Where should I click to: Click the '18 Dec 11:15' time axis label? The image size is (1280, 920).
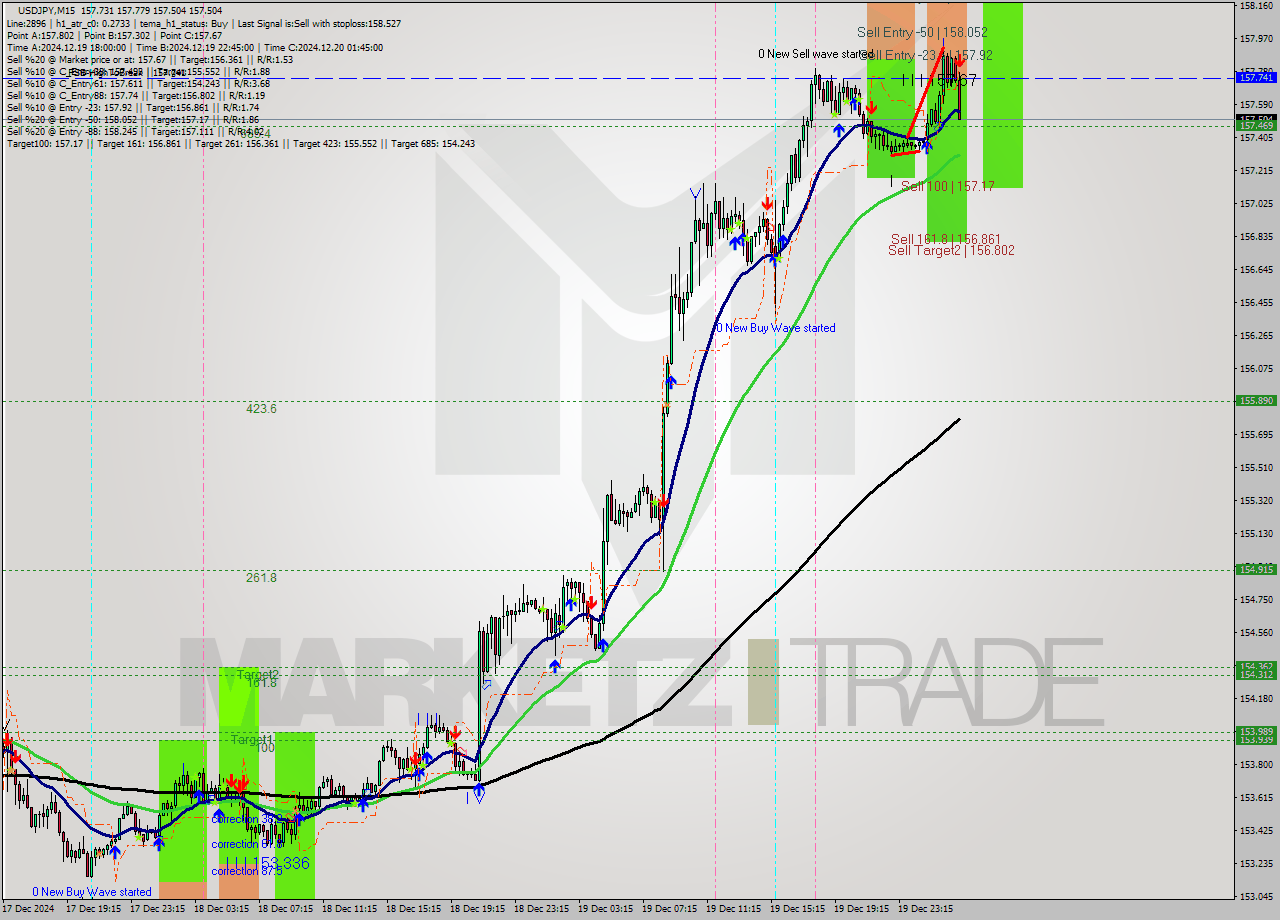(x=350, y=909)
